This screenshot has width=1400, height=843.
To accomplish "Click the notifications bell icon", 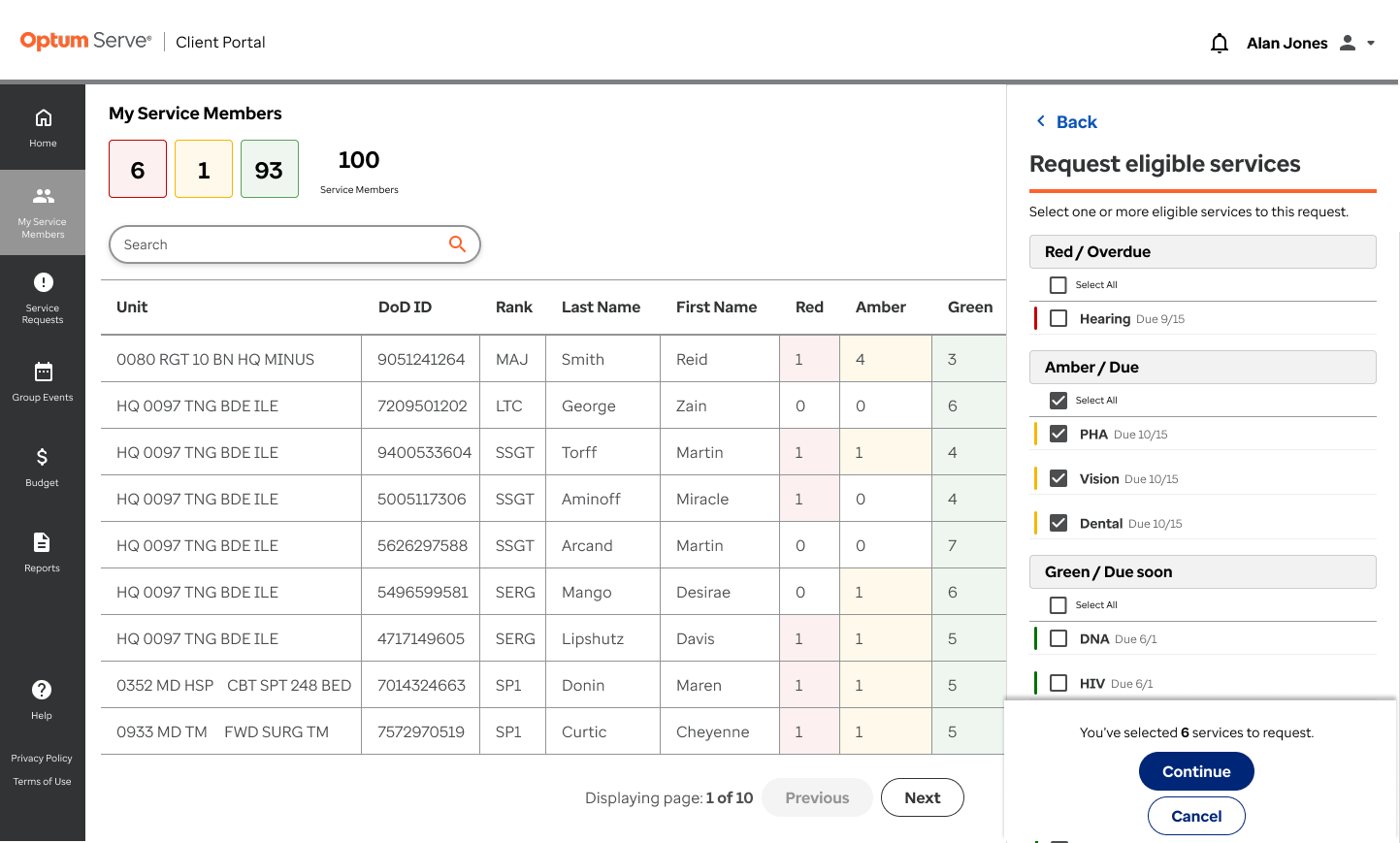I will (x=1220, y=43).
